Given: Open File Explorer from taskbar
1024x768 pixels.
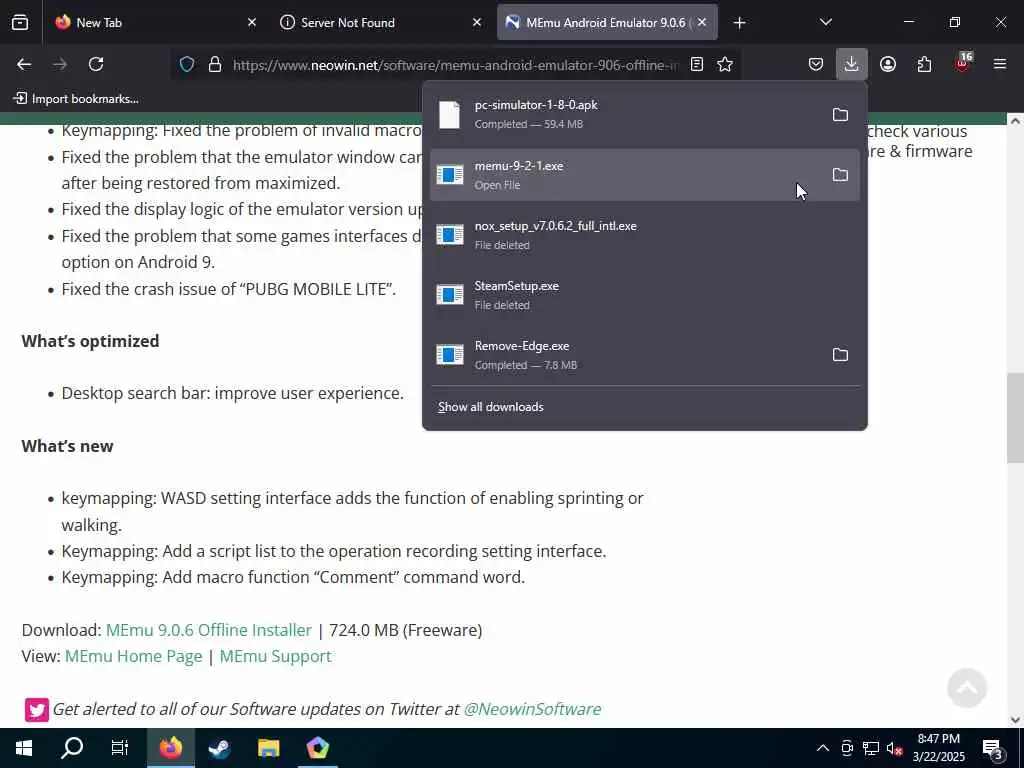Looking at the screenshot, I should pyautogui.click(x=268, y=748).
